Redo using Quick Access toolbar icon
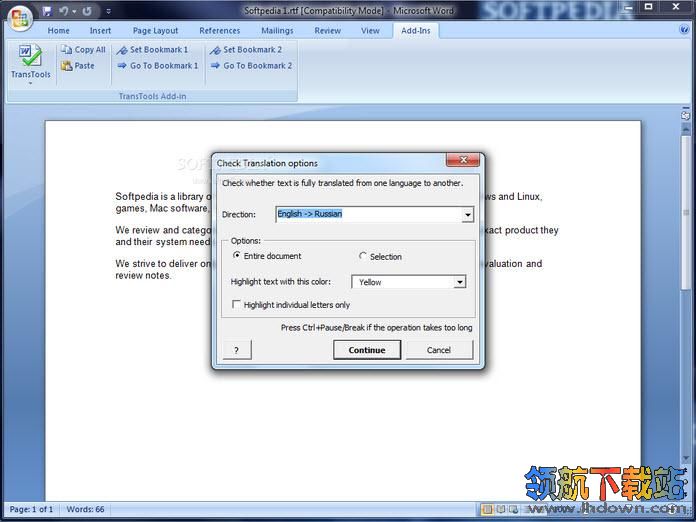Image resolution: width=696 pixels, height=522 pixels. coord(87,11)
